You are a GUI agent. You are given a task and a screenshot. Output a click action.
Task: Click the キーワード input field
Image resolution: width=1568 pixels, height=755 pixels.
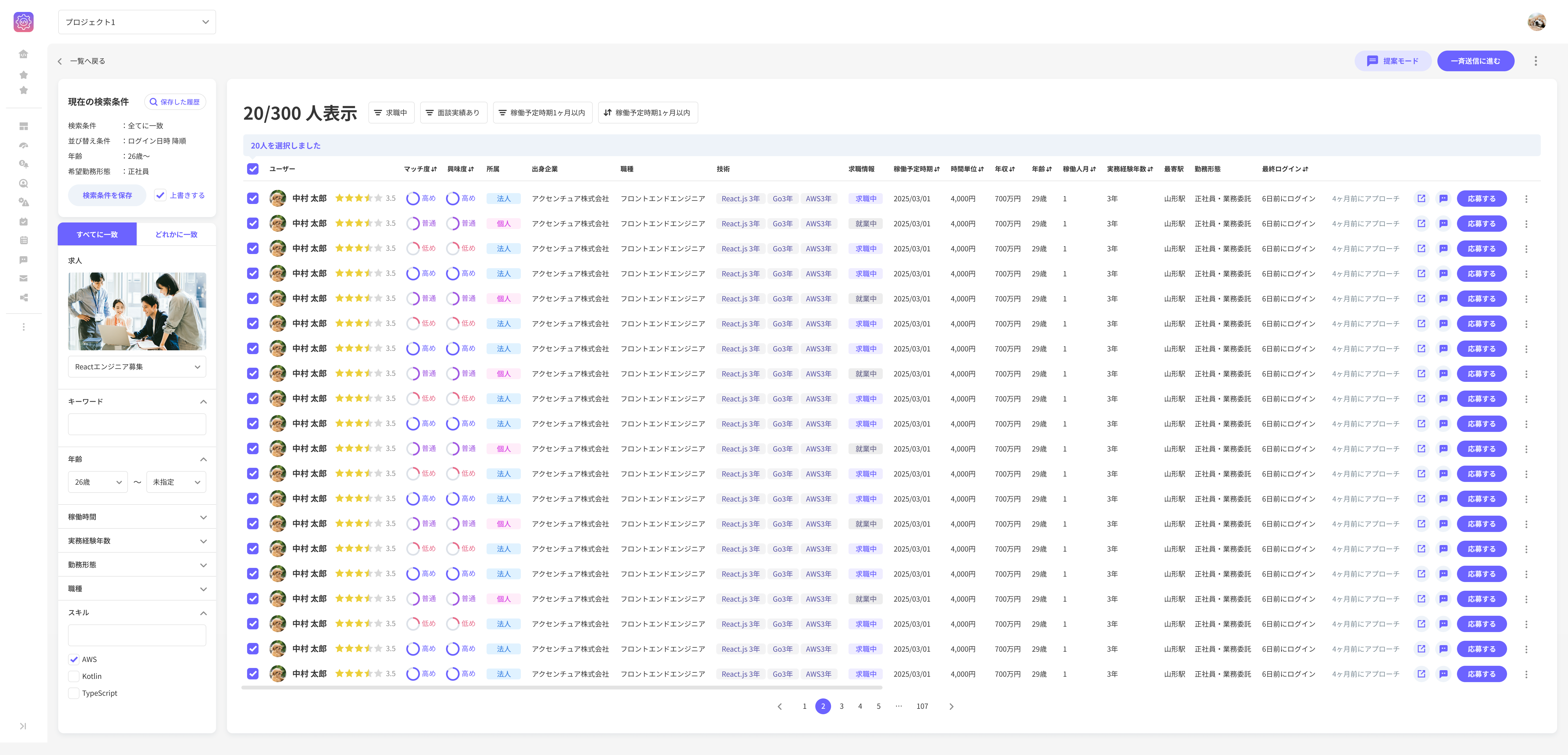137,424
